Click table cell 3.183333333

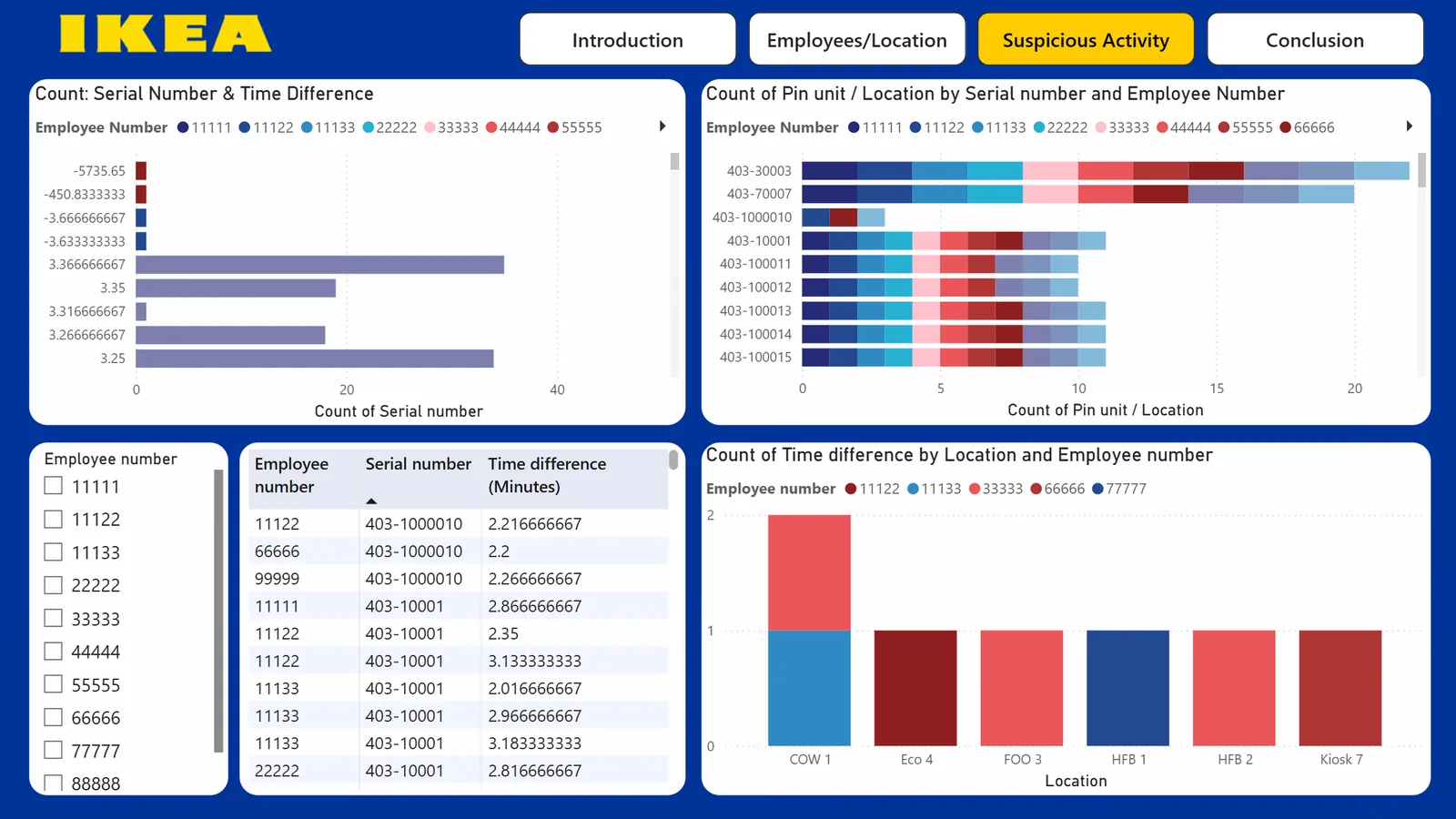click(534, 743)
